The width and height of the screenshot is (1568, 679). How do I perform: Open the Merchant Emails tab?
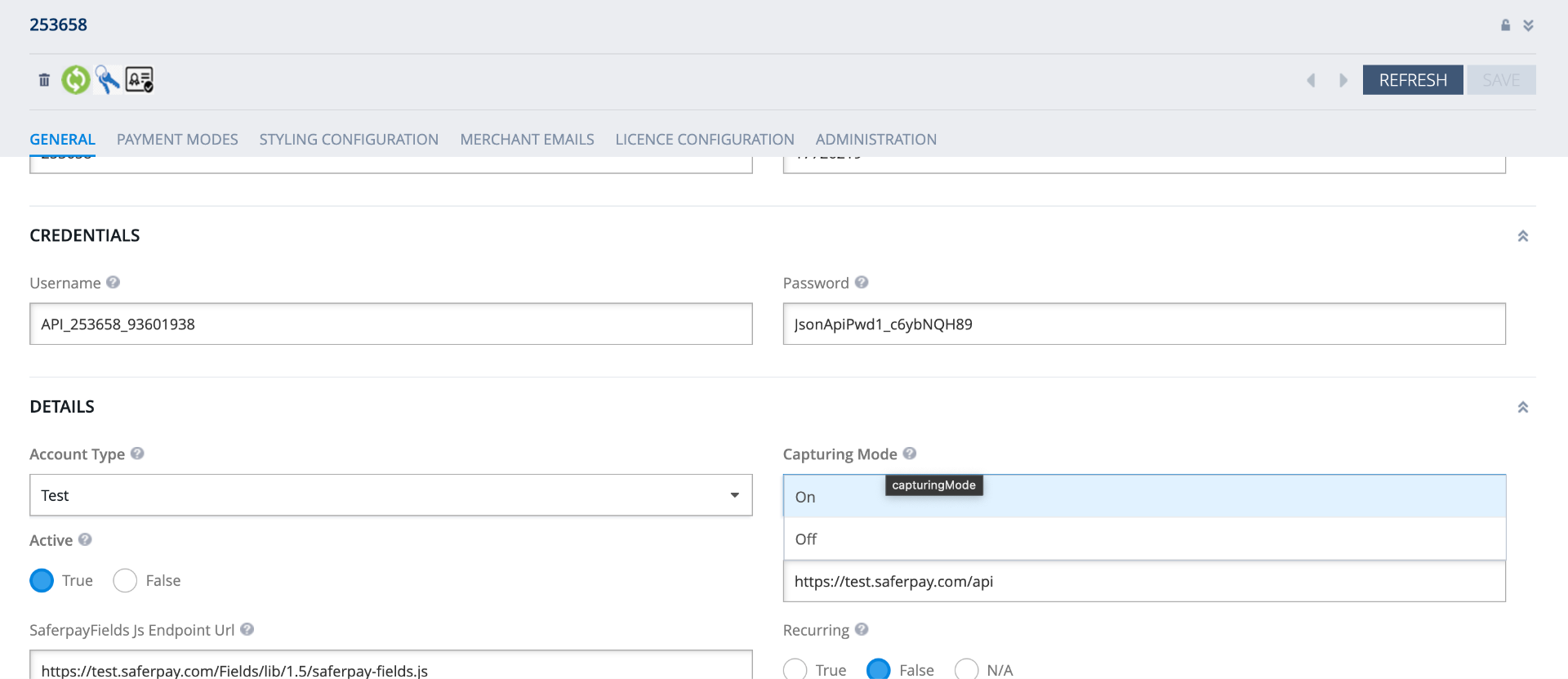527,140
